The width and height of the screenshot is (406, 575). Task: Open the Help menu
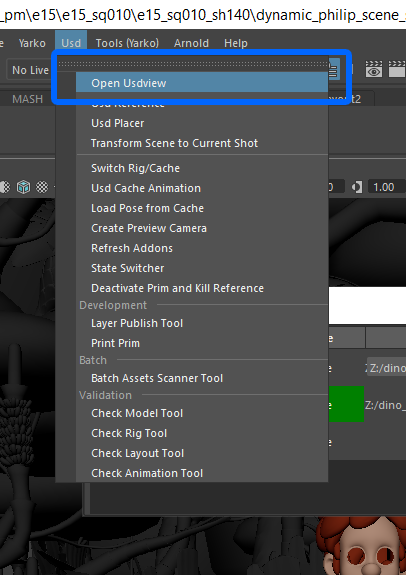click(235, 43)
